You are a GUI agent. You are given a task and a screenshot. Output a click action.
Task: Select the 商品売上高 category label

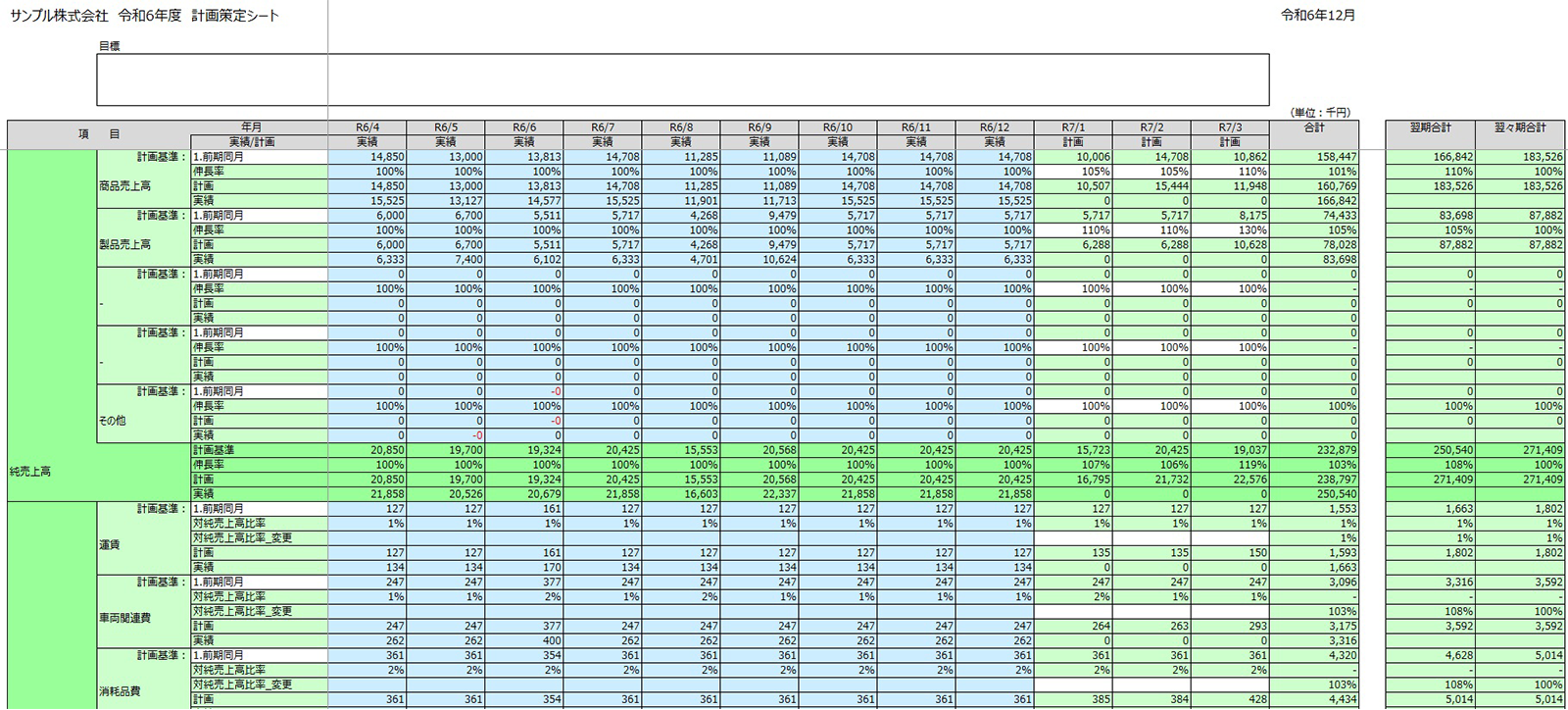(x=124, y=186)
